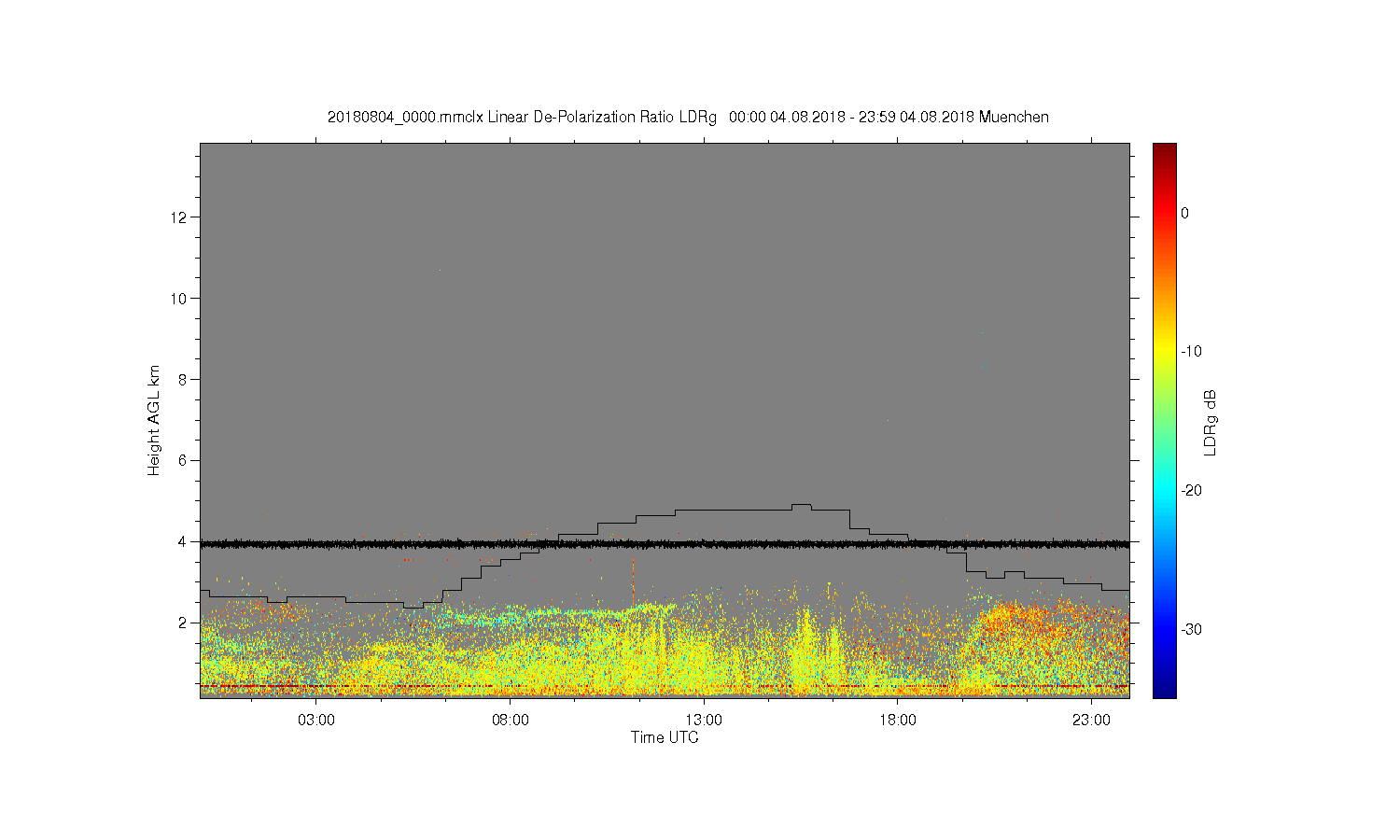Viewport: 1400px width, 840px height.
Task: Click the colorbar value '-10'
Action: coord(1191,352)
